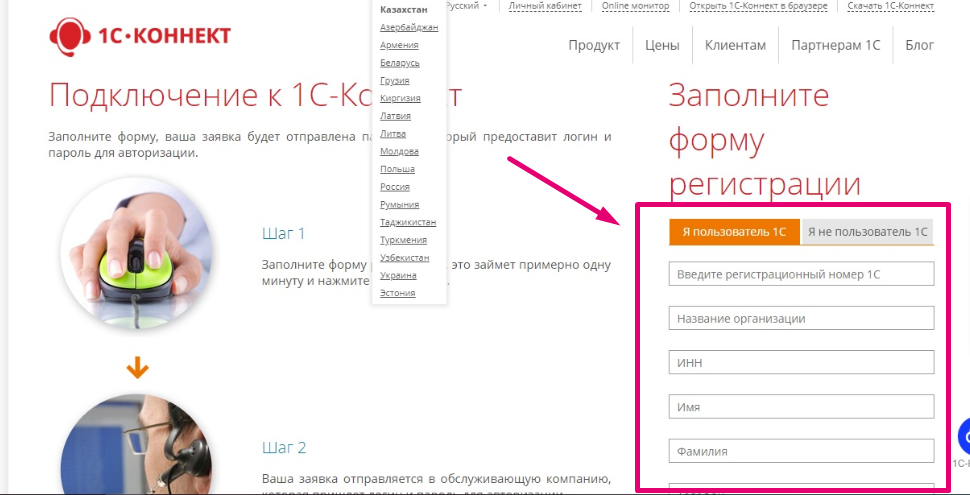Select Эстония in country list
Image resolution: width=970 pixels, height=495 pixels.
(x=397, y=293)
